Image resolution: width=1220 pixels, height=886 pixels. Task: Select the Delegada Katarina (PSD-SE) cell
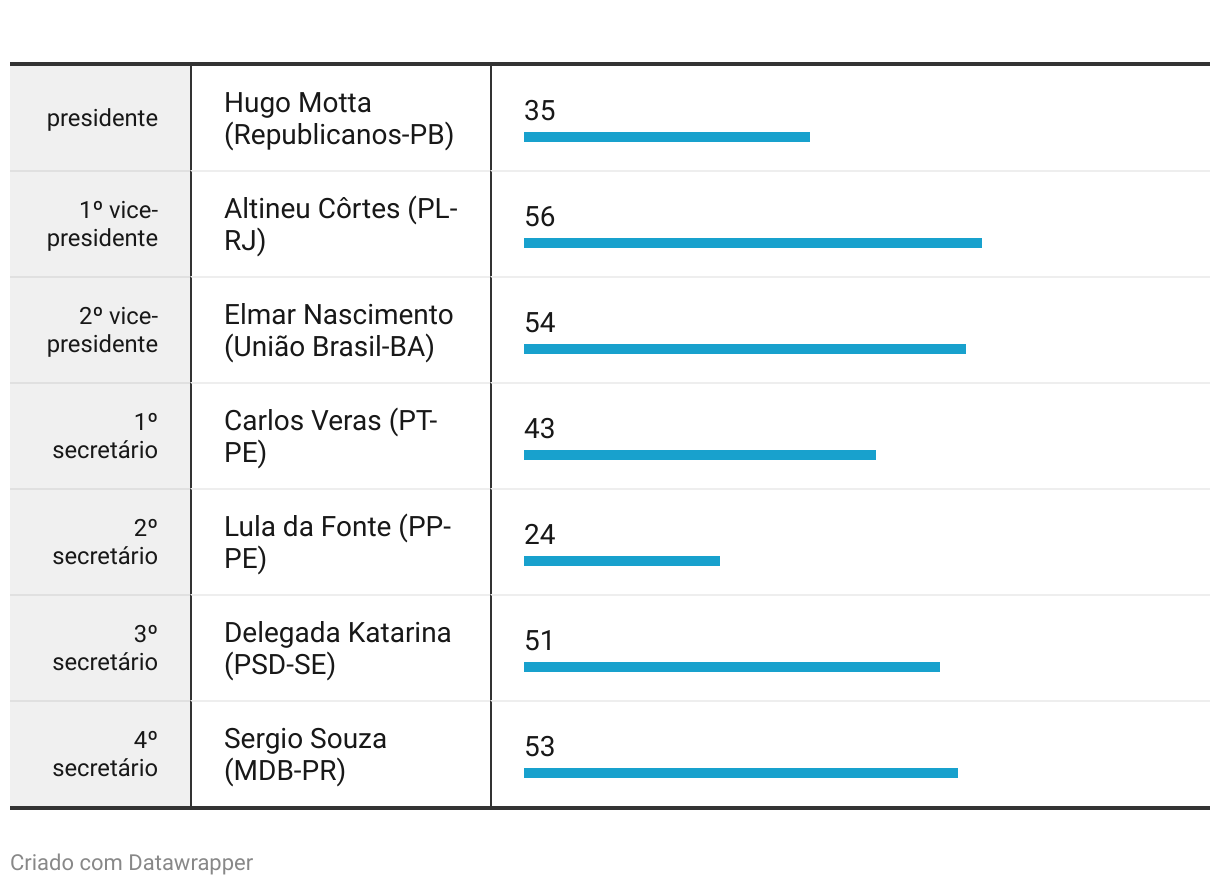pos(340,648)
